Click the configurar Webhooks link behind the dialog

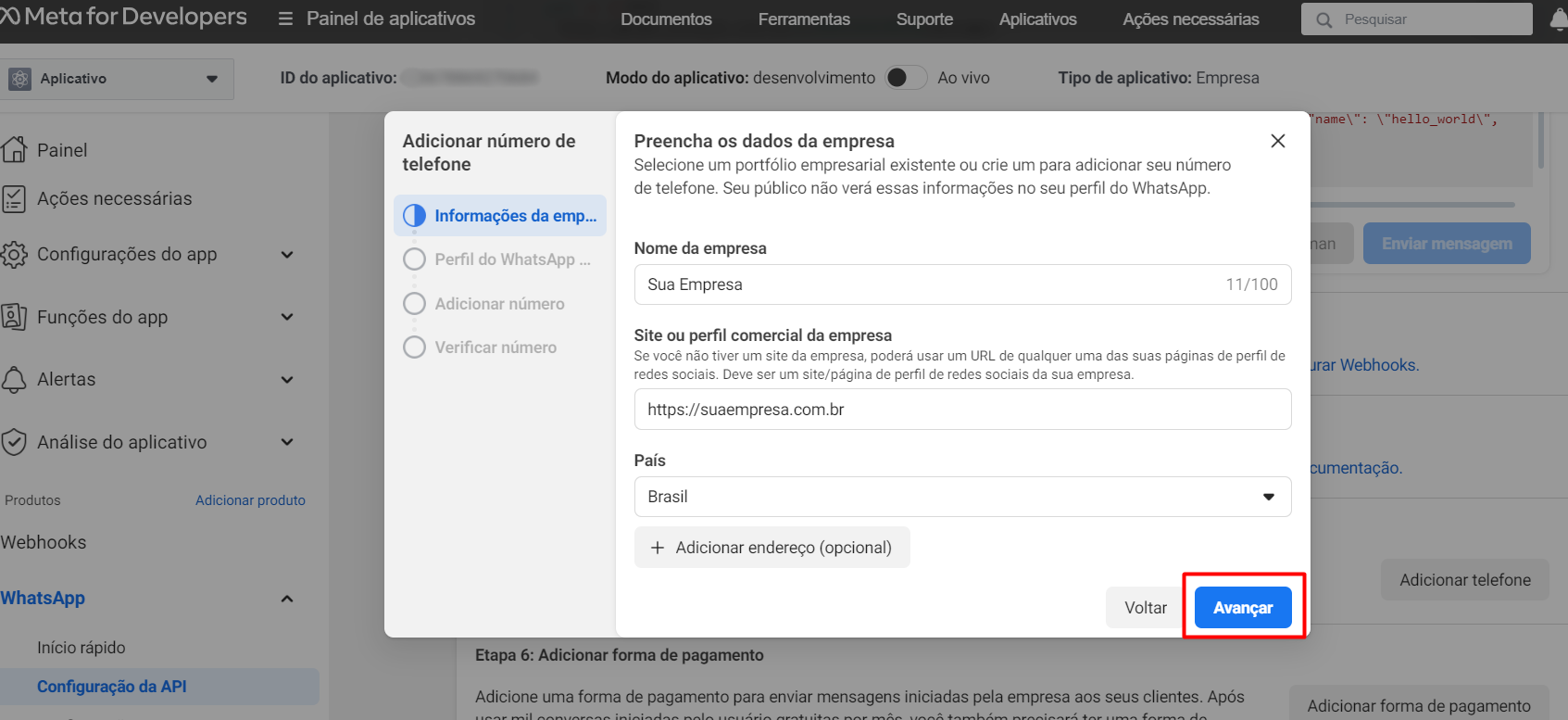(x=1365, y=365)
